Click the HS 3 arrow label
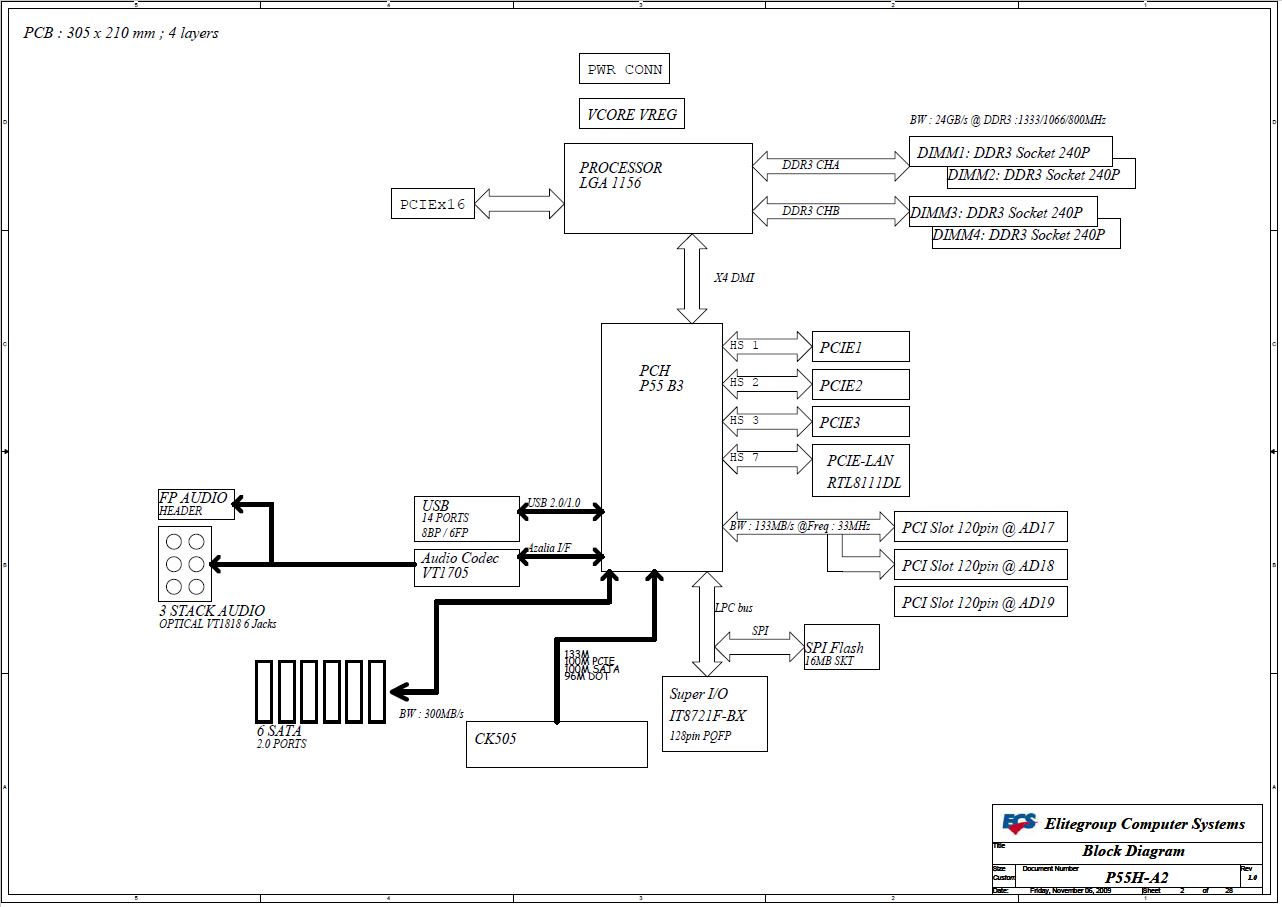The height and width of the screenshot is (907, 1282). 744,420
